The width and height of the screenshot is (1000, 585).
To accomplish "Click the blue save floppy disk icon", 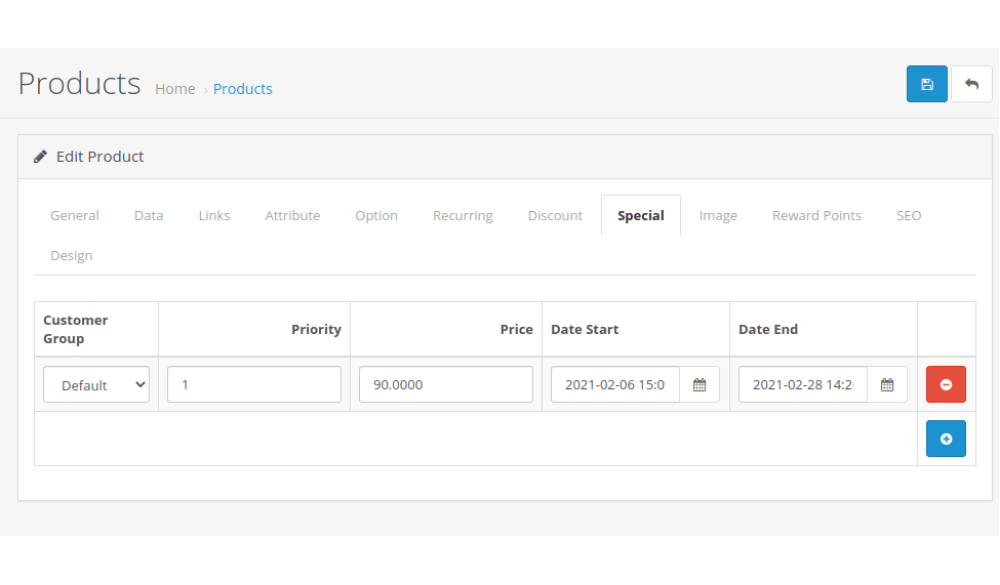I will (926, 85).
